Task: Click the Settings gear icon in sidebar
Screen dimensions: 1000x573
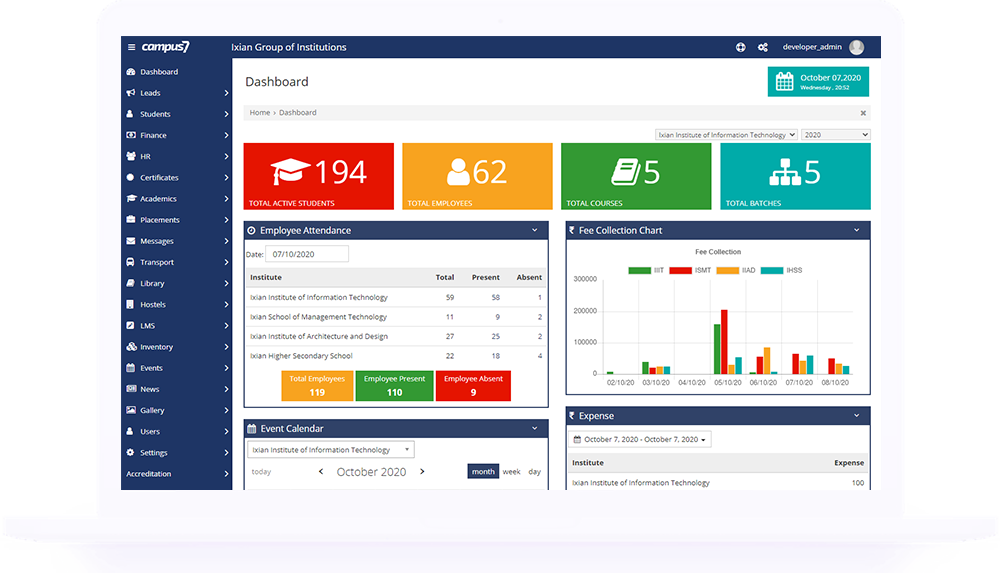Action: [130, 452]
